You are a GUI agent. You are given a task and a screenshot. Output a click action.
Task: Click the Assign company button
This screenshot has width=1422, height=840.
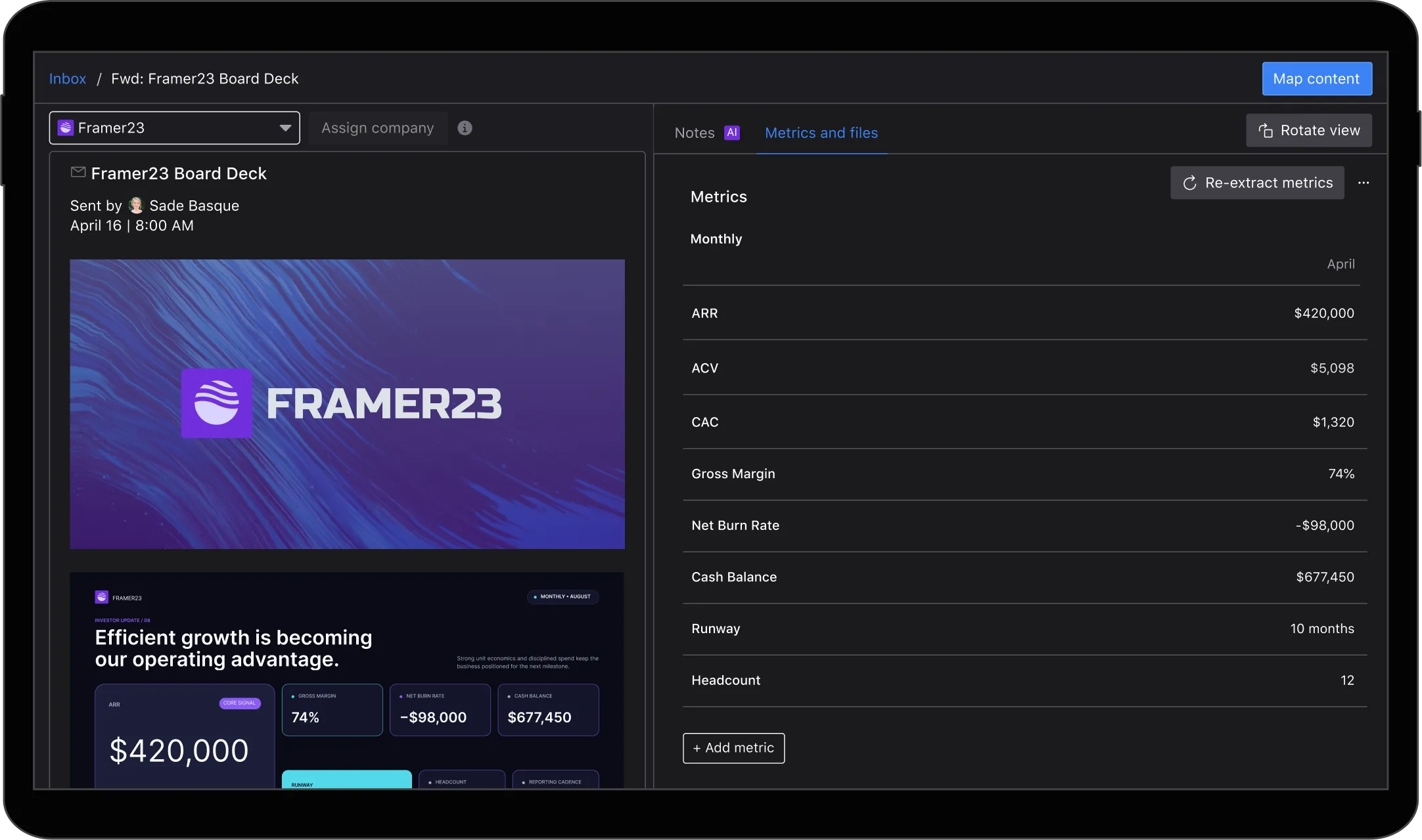click(378, 128)
